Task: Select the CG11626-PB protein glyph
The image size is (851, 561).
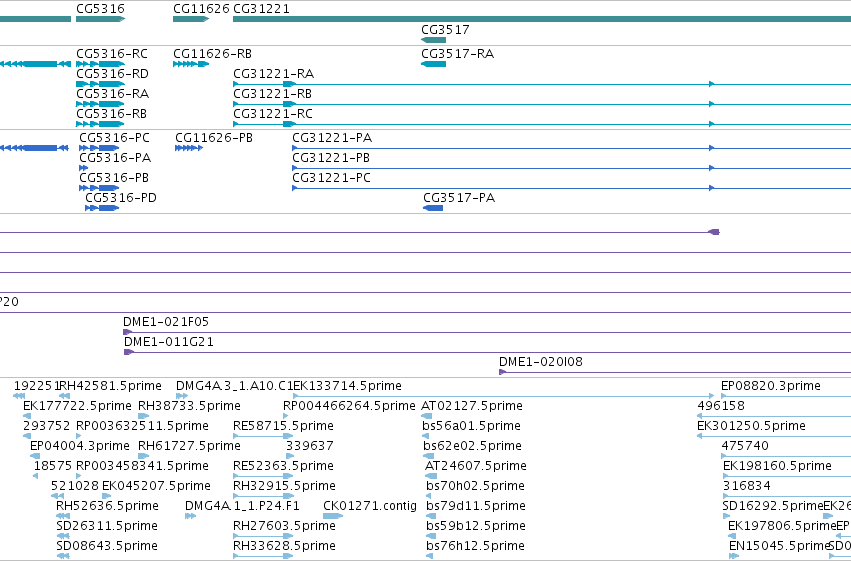Action: tap(189, 148)
